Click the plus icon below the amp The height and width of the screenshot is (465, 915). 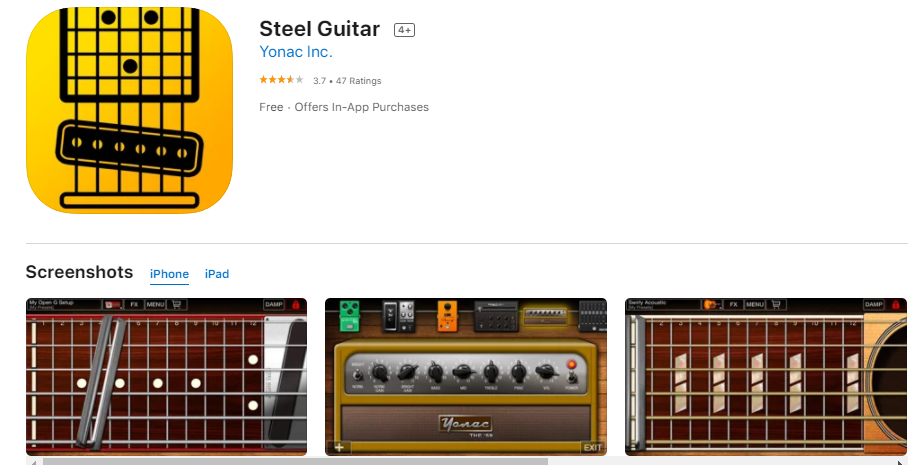pyautogui.click(x=339, y=447)
